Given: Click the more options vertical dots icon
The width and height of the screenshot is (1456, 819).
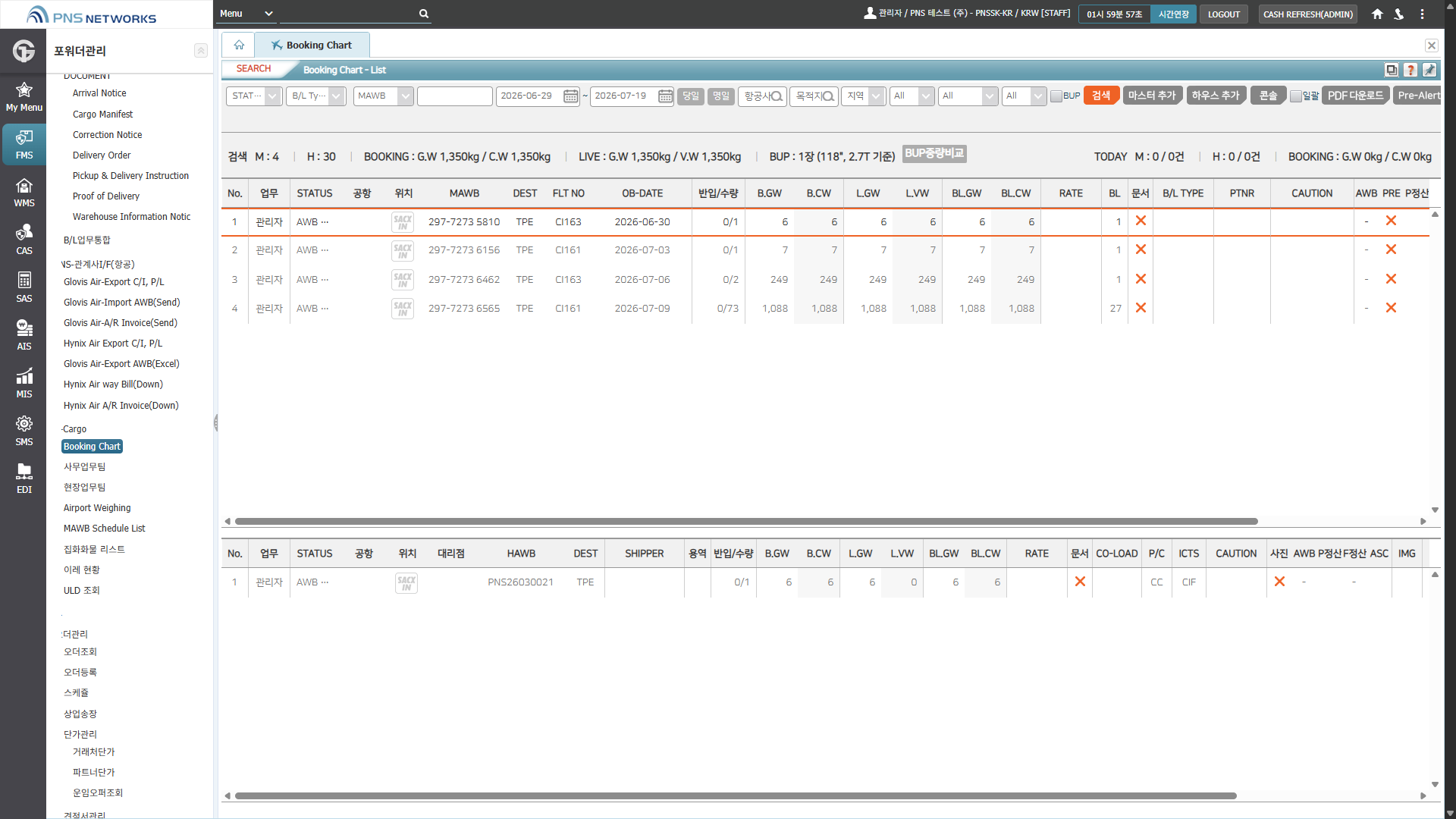Looking at the screenshot, I should pyautogui.click(x=1422, y=14).
